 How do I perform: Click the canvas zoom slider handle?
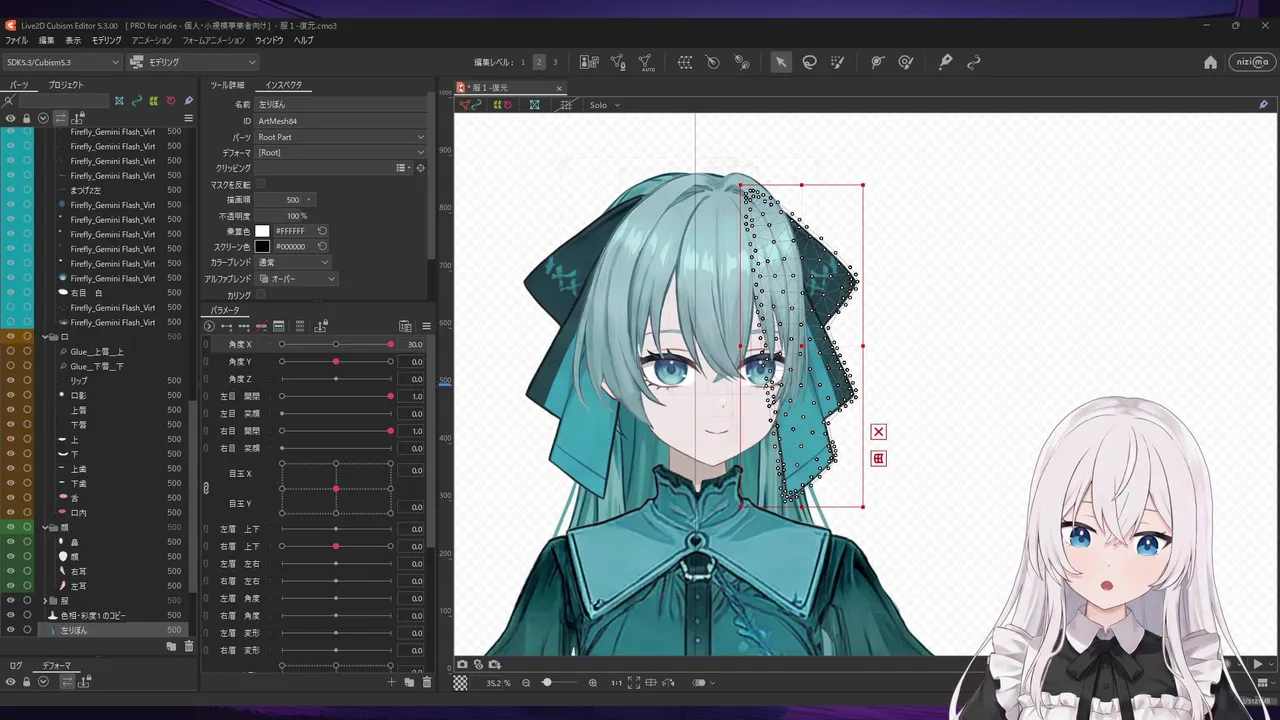point(546,683)
